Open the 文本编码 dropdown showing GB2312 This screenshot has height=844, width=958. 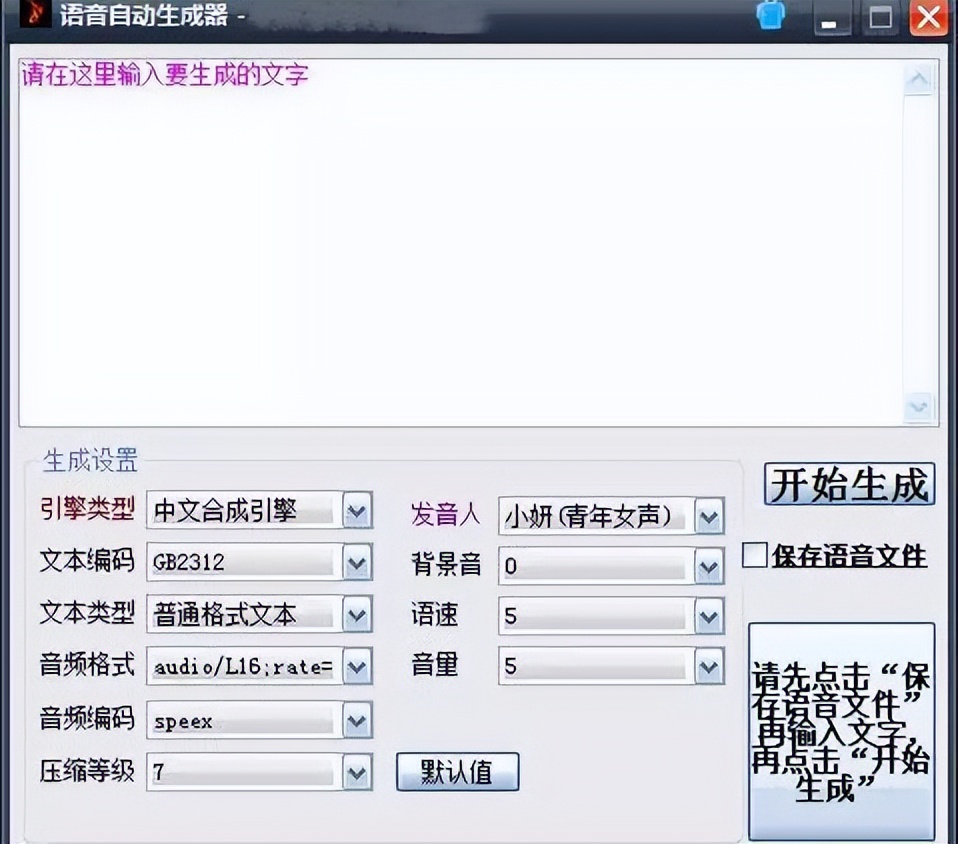pyautogui.click(x=355, y=563)
